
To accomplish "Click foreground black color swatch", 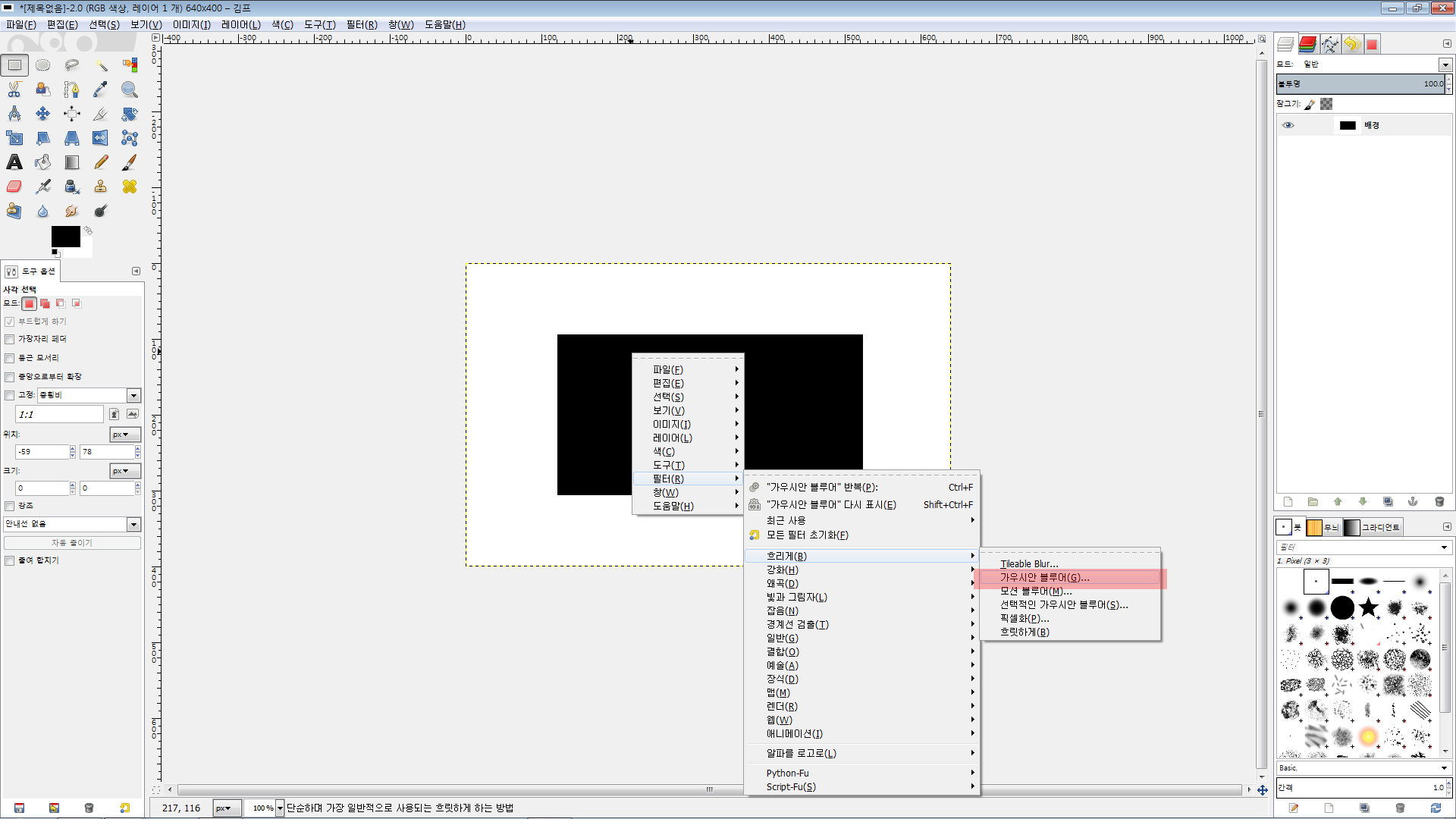I will click(65, 236).
